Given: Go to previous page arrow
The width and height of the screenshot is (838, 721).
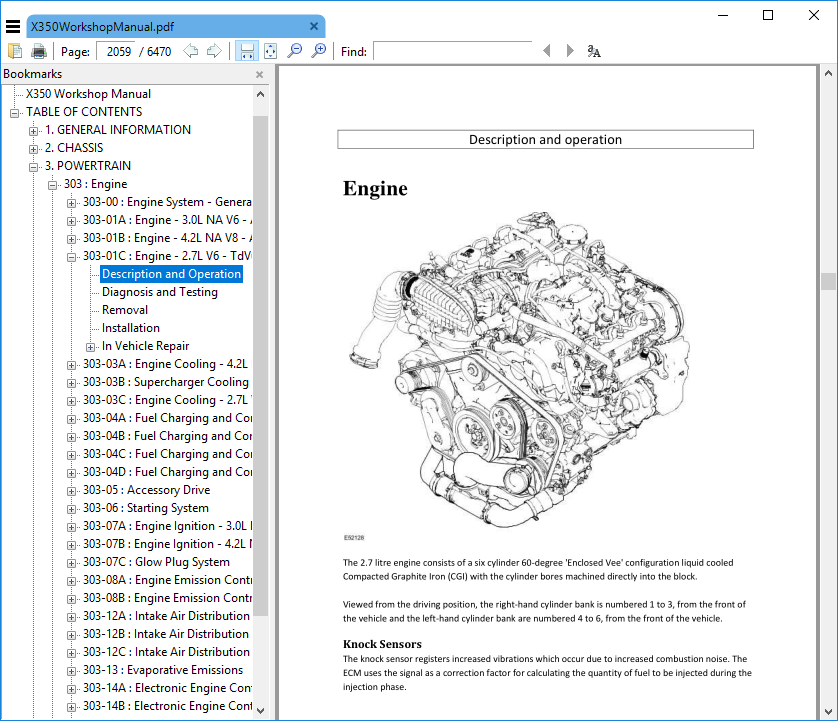Looking at the screenshot, I should point(190,51).
